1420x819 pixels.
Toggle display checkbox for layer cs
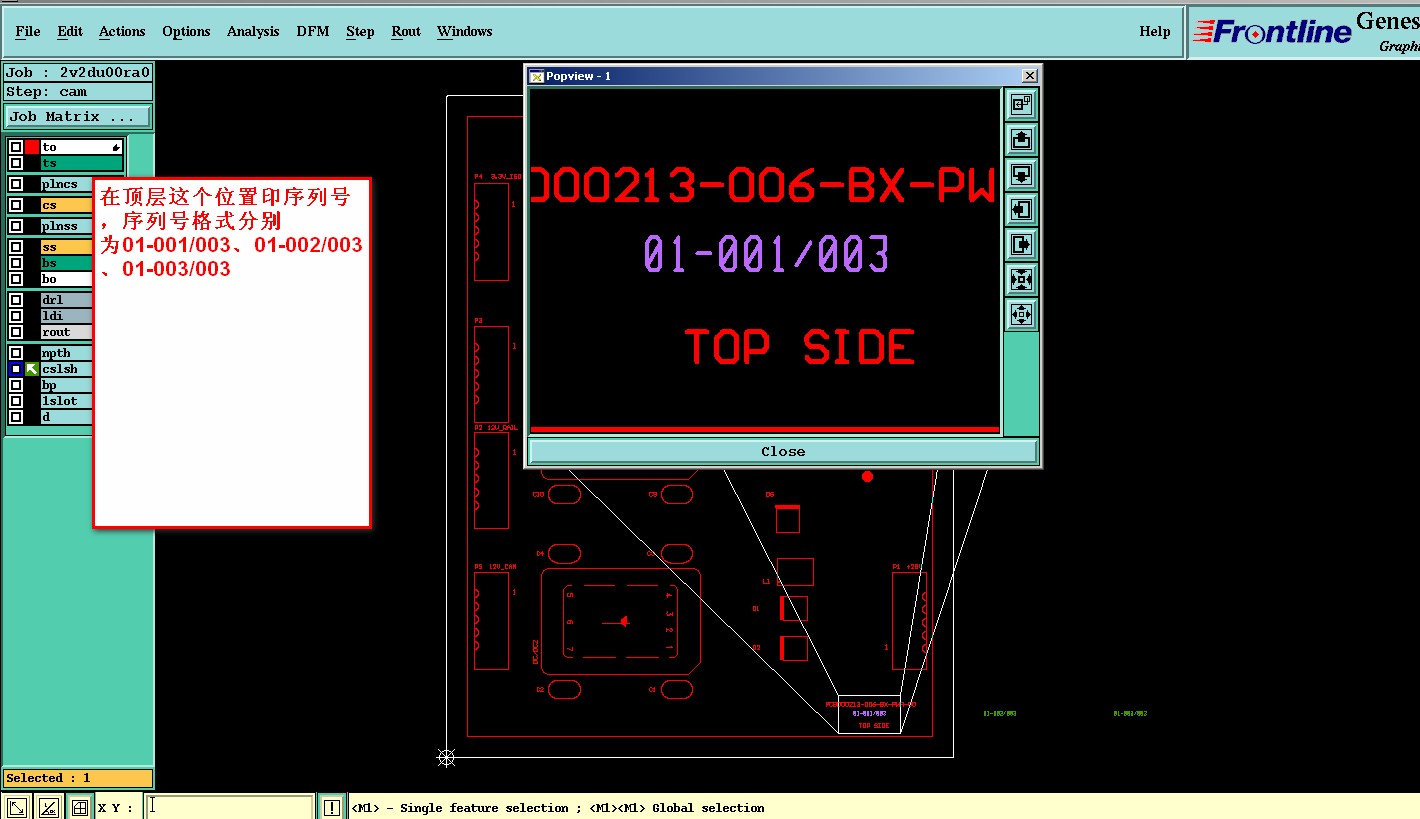pyautogui.click(x=16, y=205)
